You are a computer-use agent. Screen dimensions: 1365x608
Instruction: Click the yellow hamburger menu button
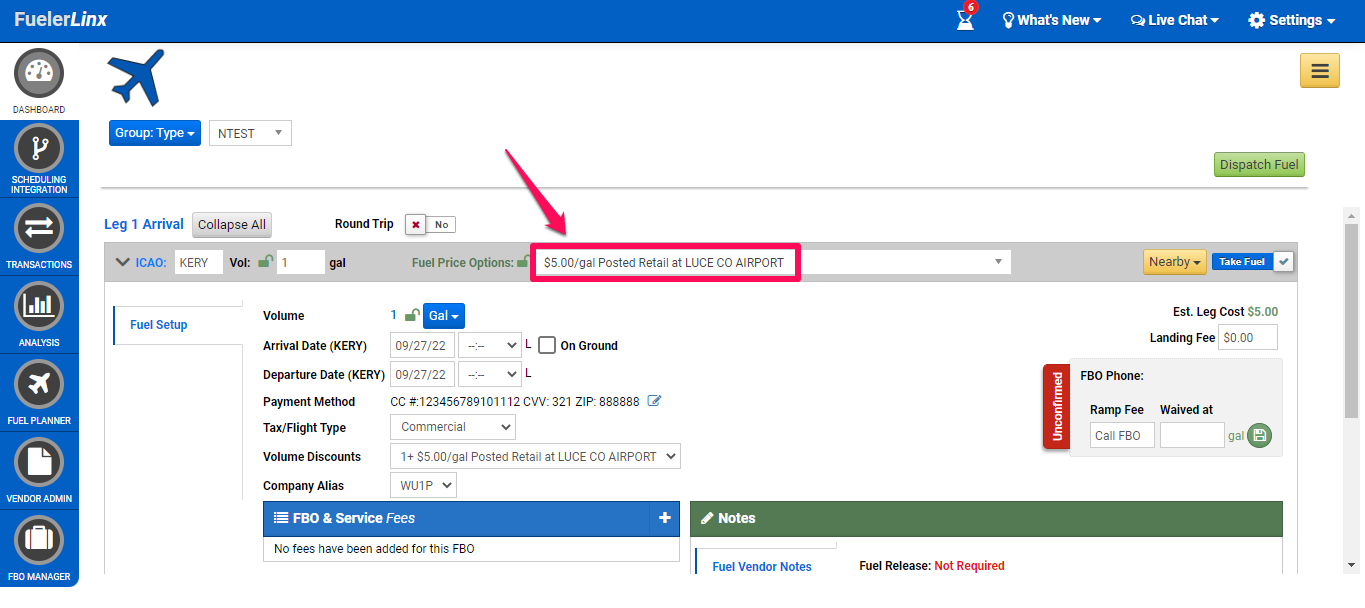point(1319,71)
